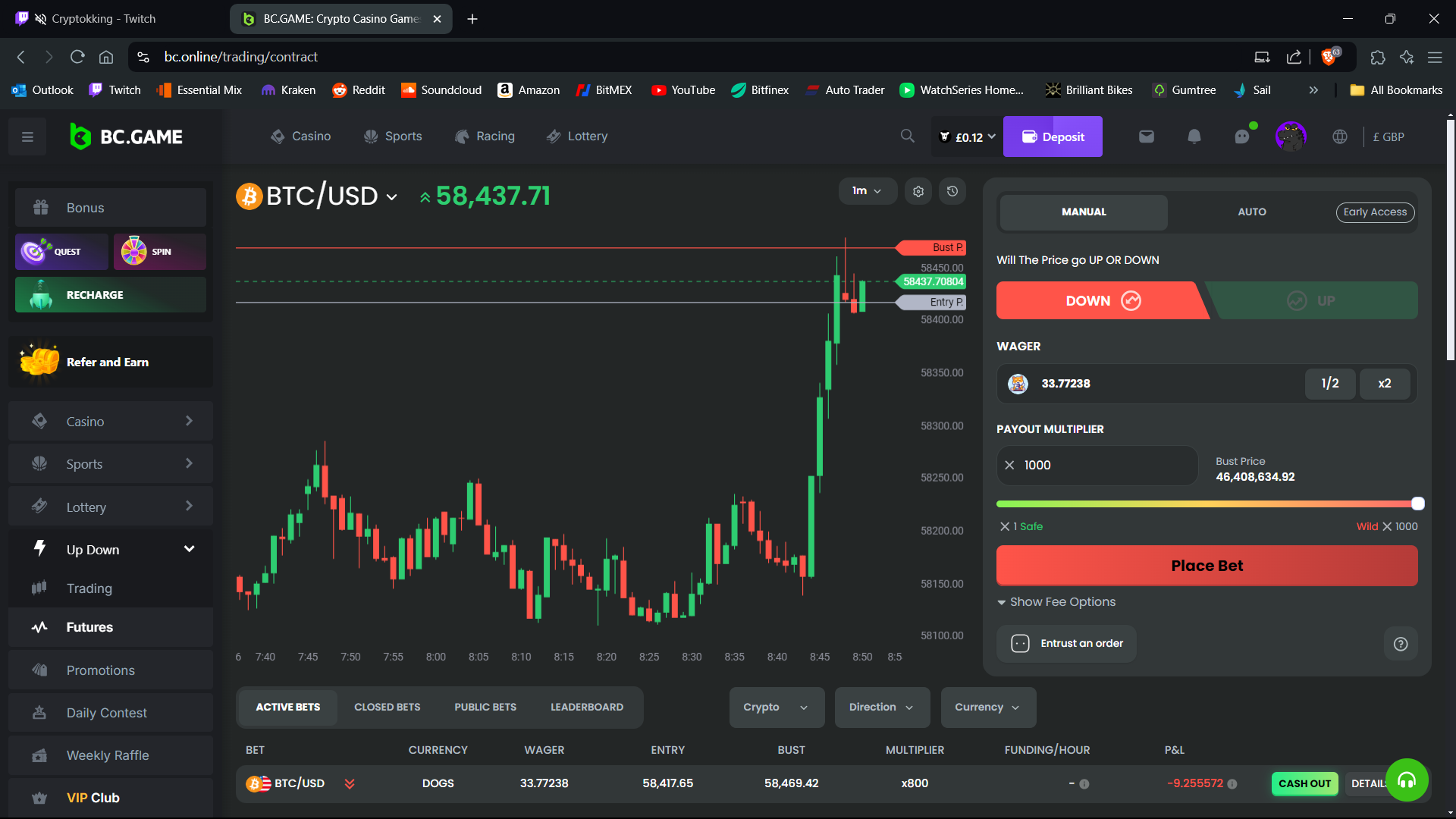Expand Casino sidebar section

pos(111,422)
